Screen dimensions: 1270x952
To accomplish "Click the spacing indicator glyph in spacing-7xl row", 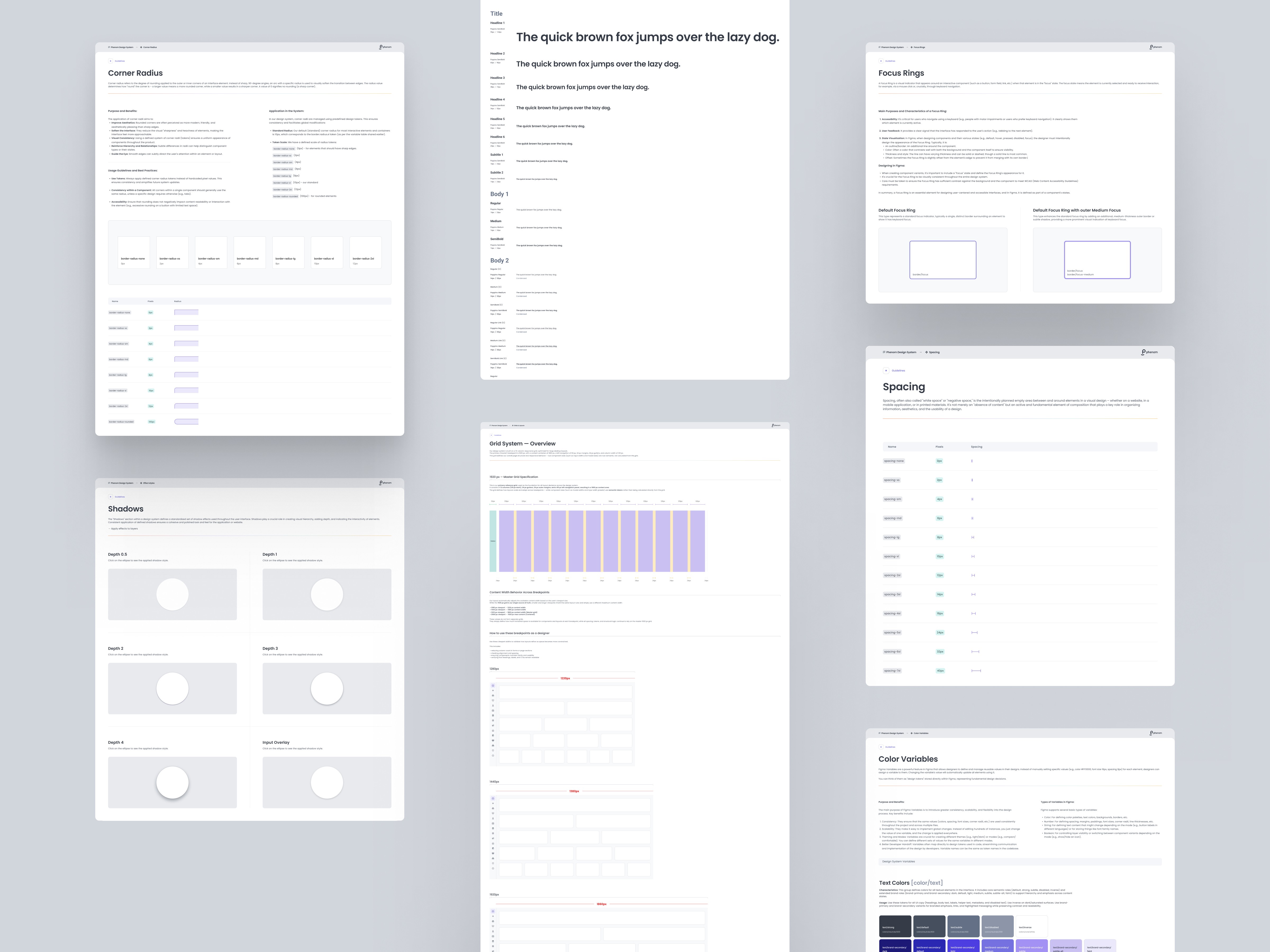I will (x=976, y=671).
